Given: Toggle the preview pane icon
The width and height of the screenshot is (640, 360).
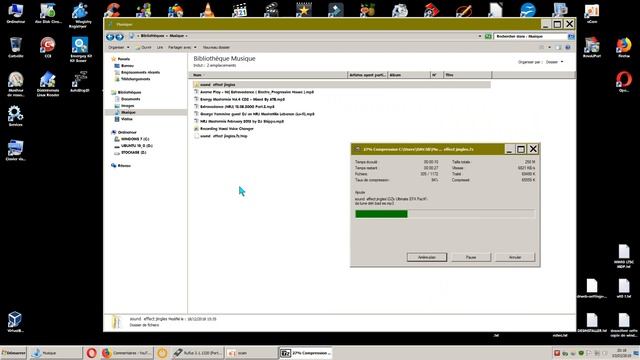Looking at the screenshot, I should point(558,47).
